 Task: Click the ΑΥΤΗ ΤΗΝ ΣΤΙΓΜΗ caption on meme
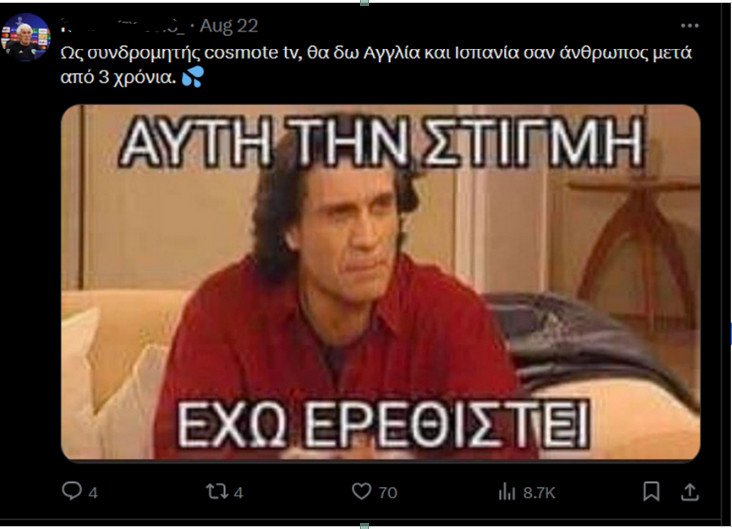coord(382,142)
